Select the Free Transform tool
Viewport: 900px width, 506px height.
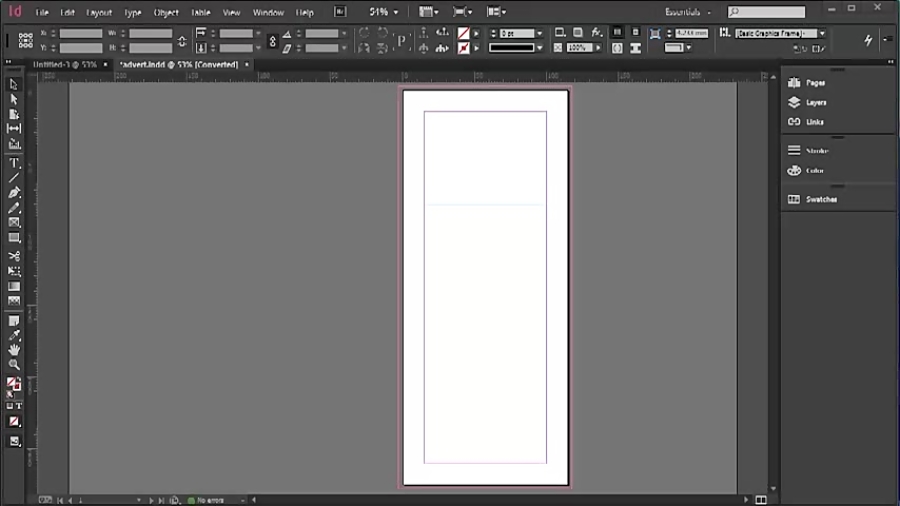click(14, 271)
